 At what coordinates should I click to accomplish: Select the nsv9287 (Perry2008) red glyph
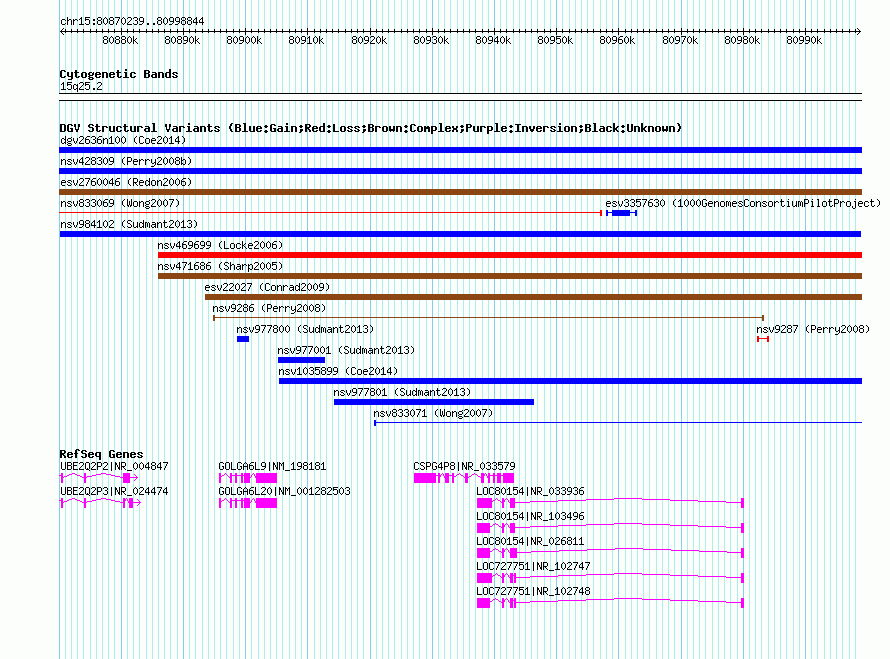coord(763,339)
